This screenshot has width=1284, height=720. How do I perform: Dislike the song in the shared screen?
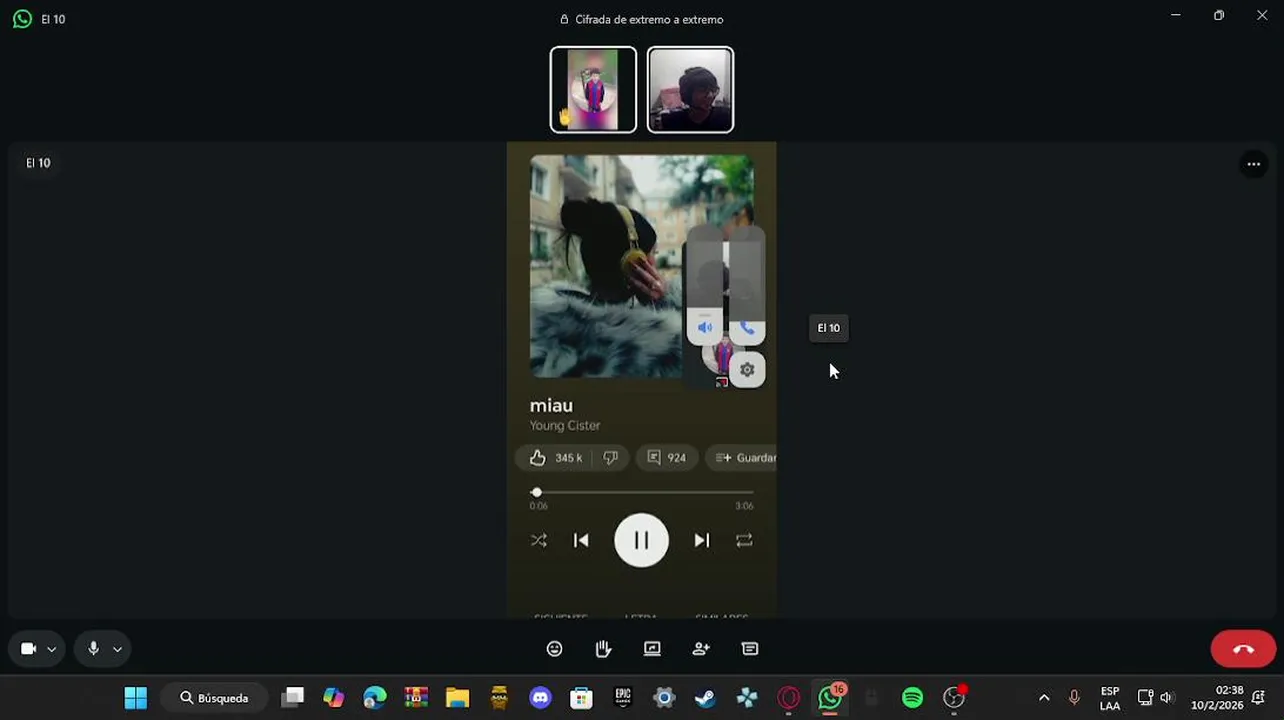click(611, 458)
